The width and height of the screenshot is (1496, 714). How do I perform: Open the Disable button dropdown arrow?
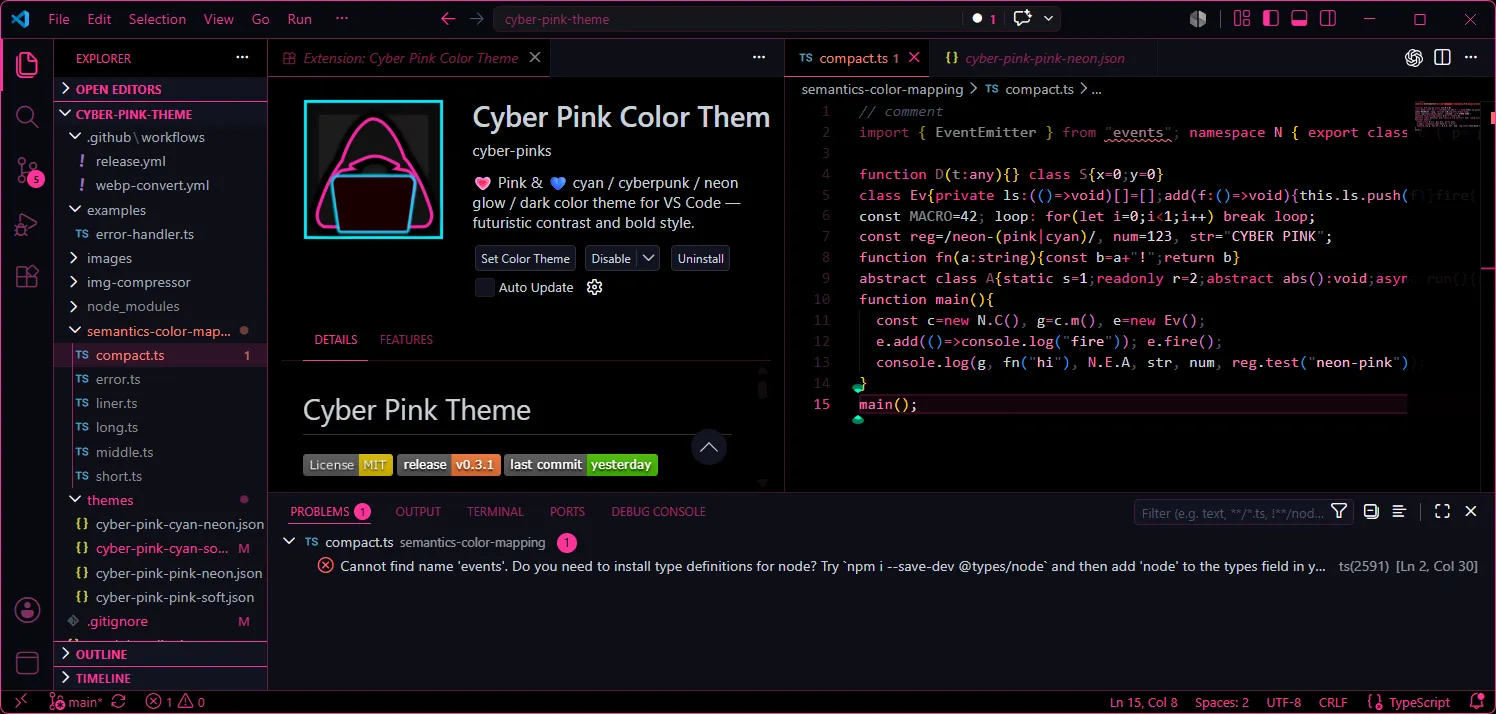[x=649, y=258]
